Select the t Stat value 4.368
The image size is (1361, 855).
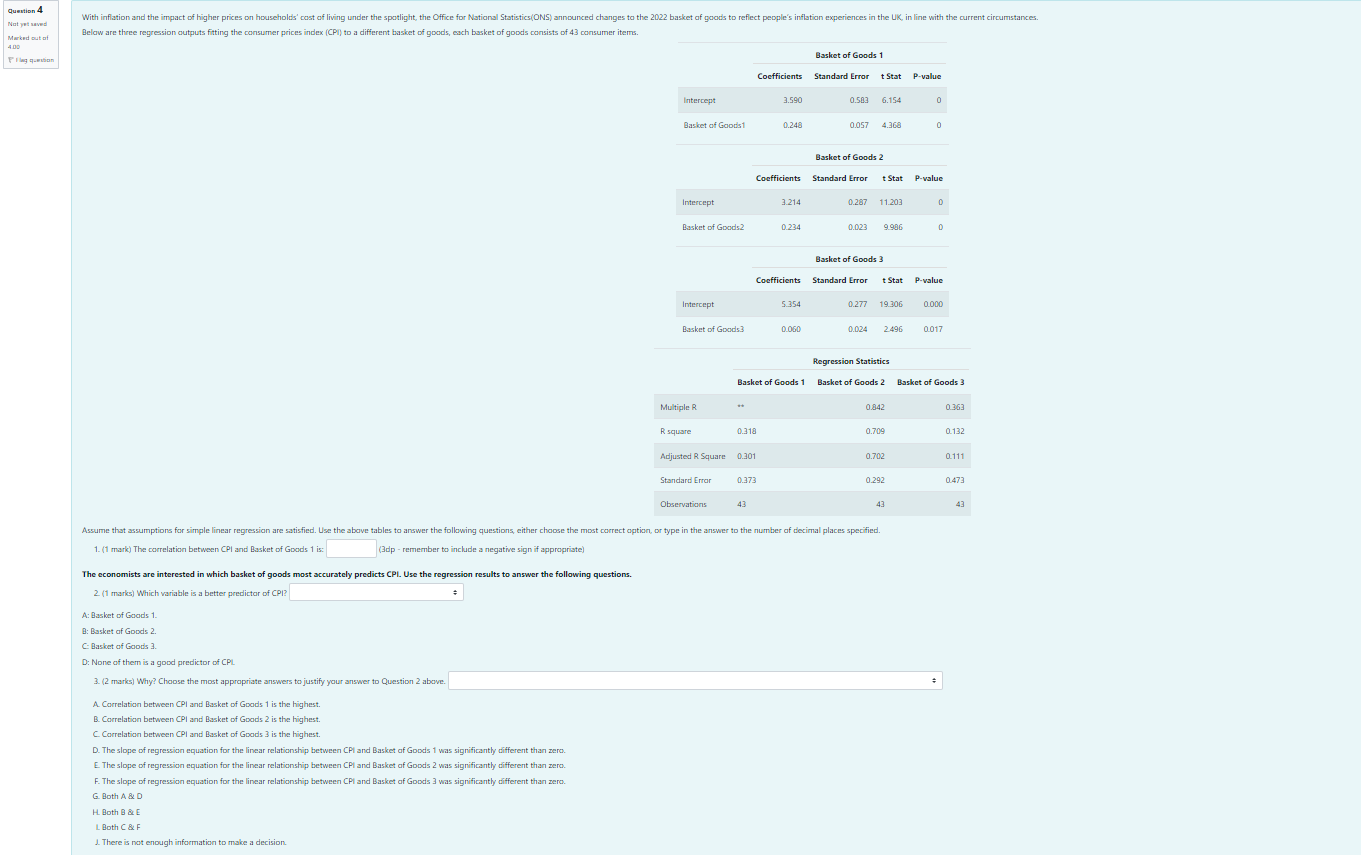coord(891,125)
